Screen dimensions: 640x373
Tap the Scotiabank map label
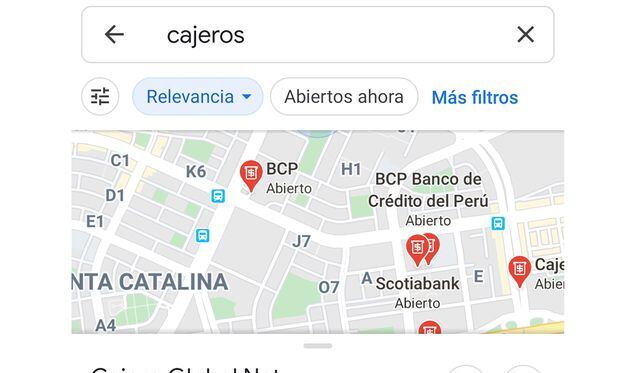417,284
